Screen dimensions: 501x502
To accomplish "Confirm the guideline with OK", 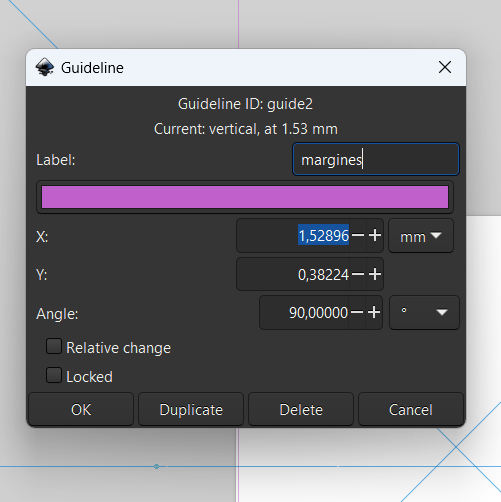I will point(81,409).
